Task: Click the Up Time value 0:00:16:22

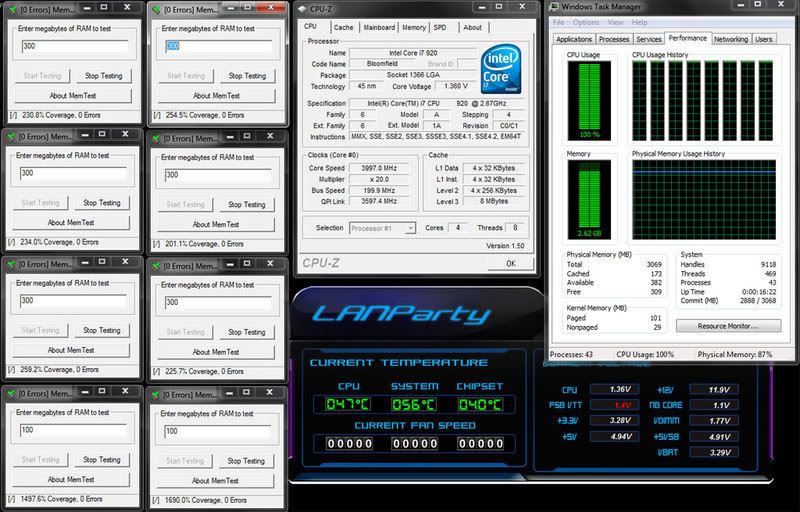Action: point(759,292)
